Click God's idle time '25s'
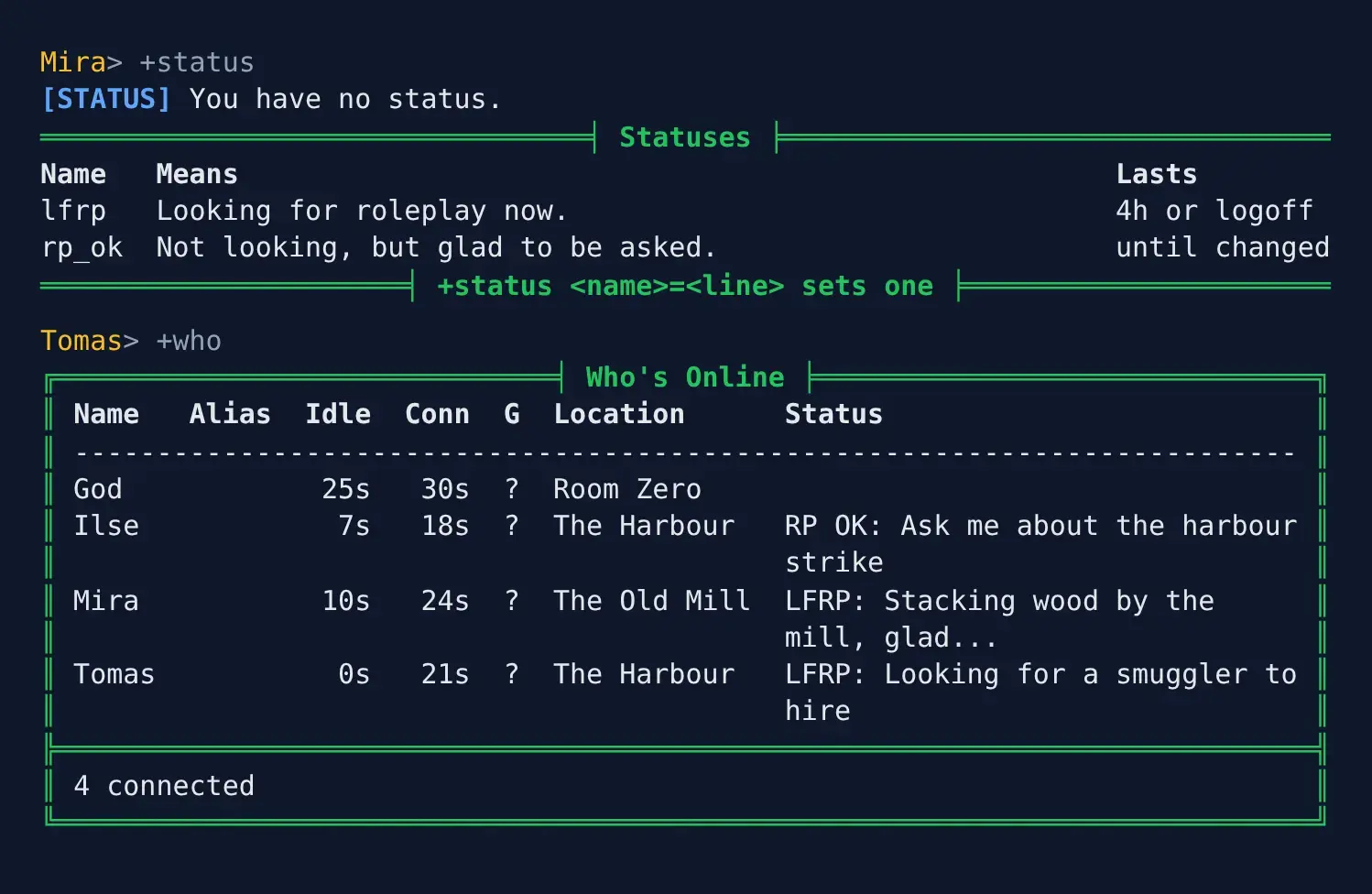Screen dimensions: 1372x894 point(346,489)
